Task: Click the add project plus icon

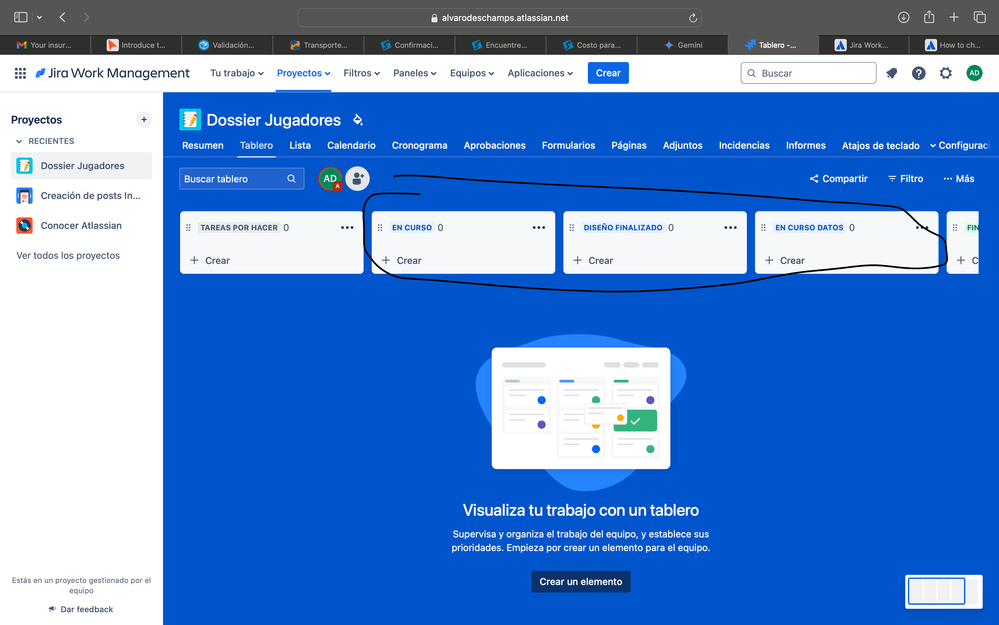Action: click(144, 120)
